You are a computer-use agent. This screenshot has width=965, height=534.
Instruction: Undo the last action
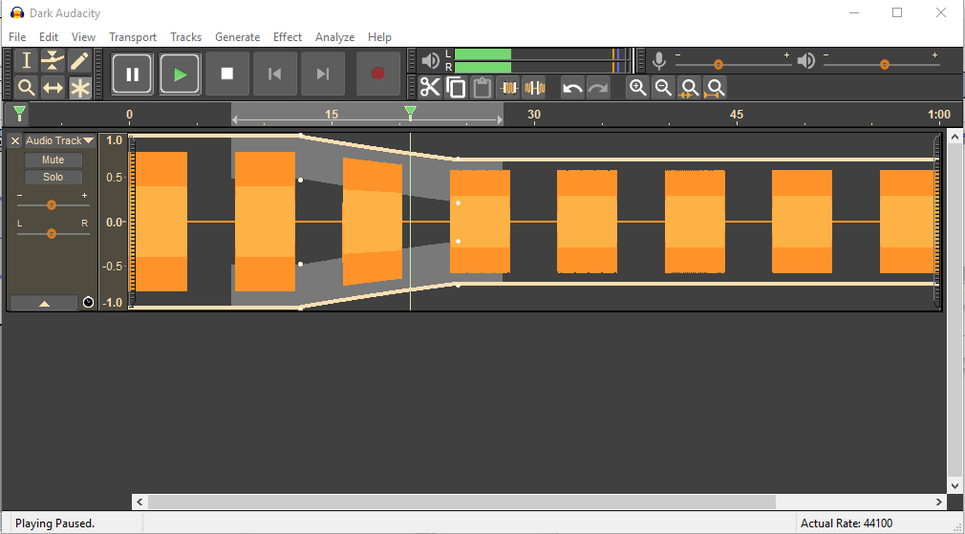click(572, 88)
